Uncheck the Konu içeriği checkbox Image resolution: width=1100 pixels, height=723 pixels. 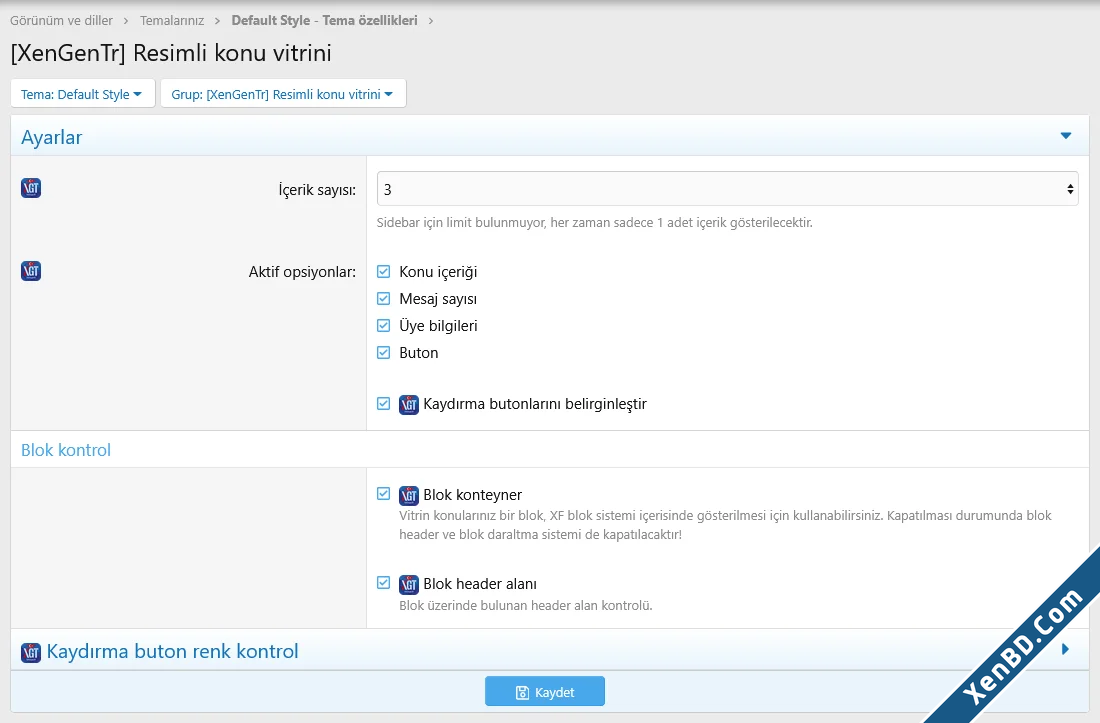coord(383,271)
